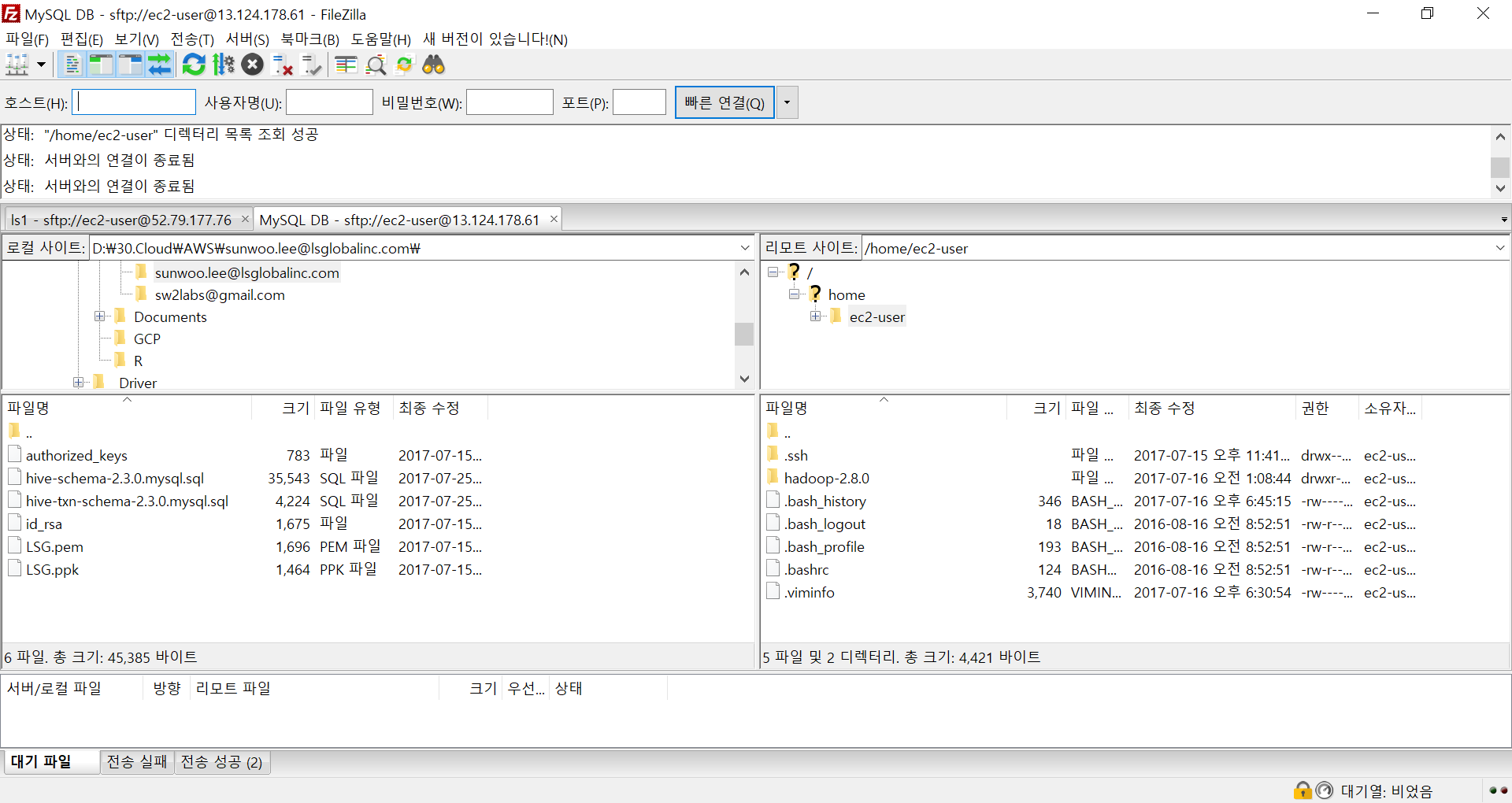Select the .viminfo remote file icon

click(773, 591)
